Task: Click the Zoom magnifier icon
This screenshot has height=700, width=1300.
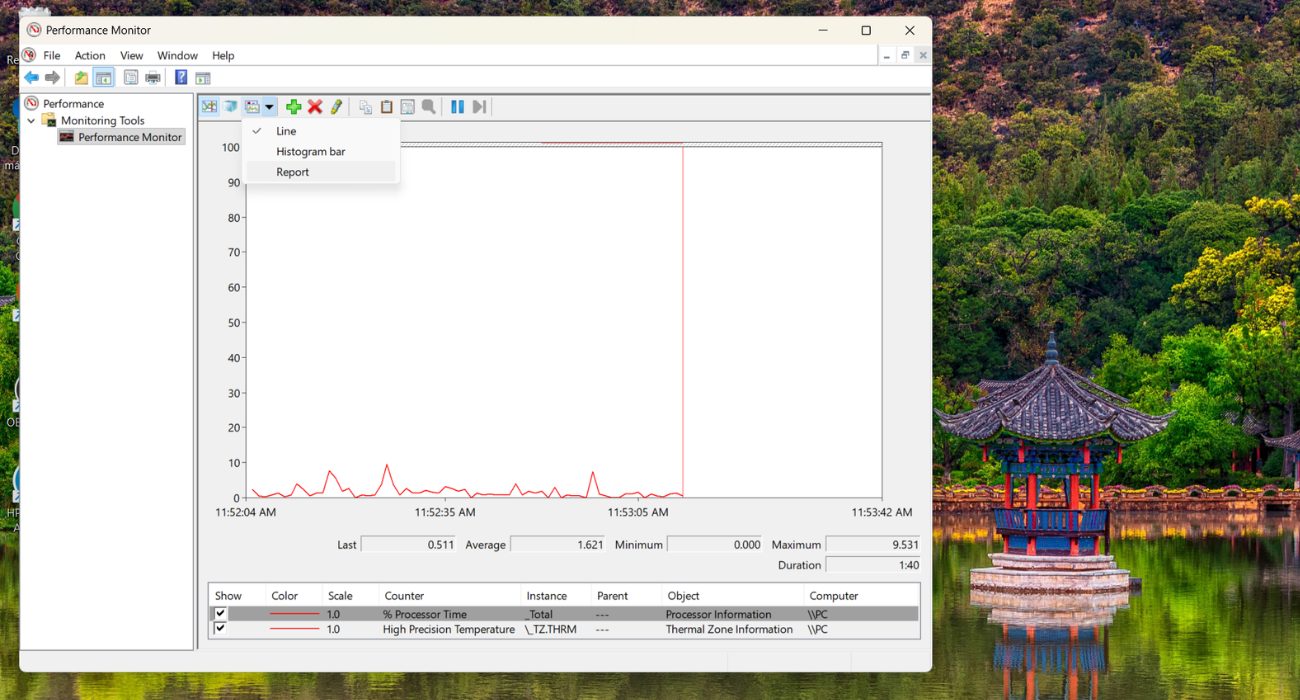Action: (428, 107)
